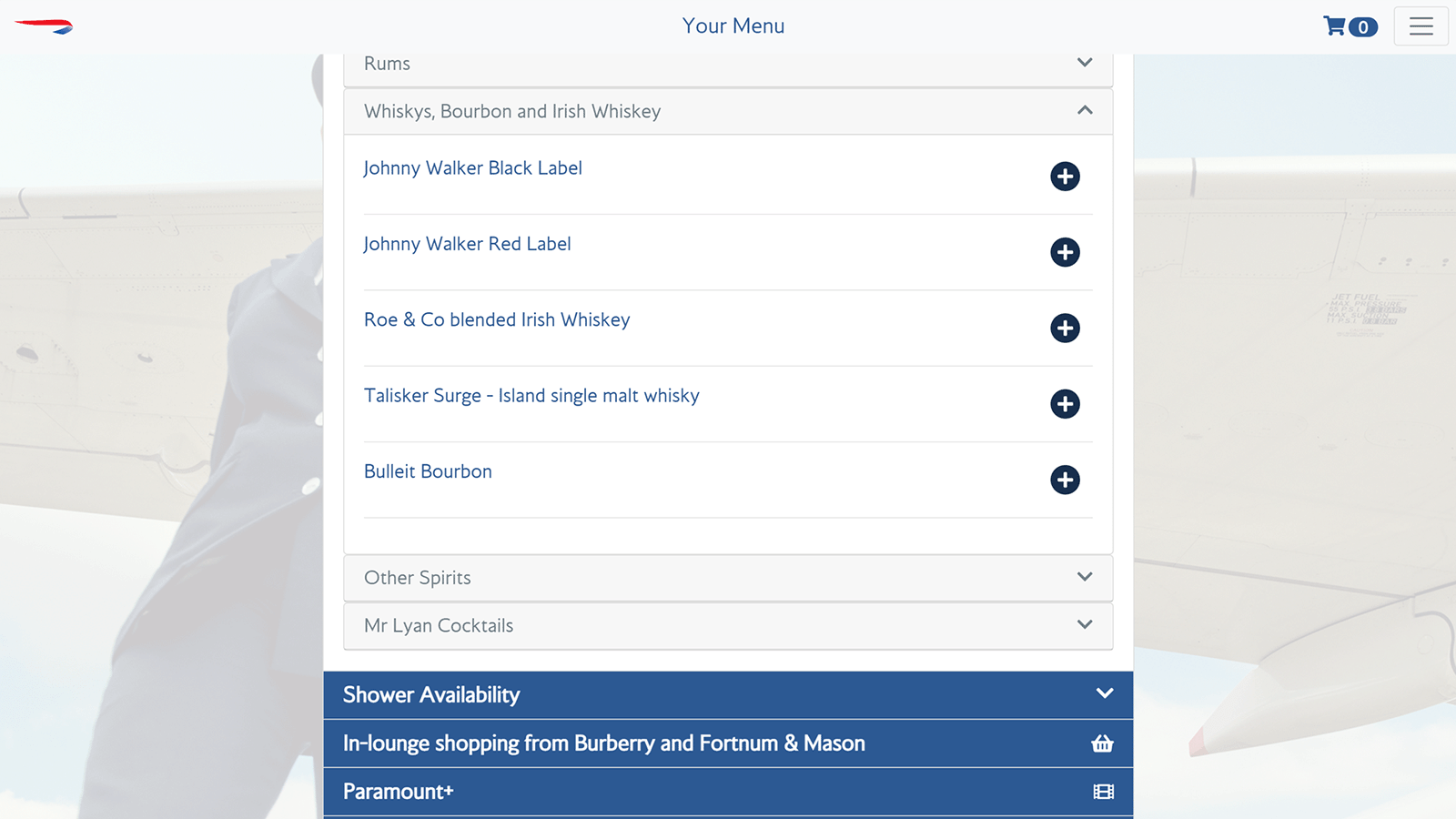Viewport: 1456px width, 819px height.
Task: Select Roe & Co blended Irish Whiskey text
Action: click(x=497, y=319)
